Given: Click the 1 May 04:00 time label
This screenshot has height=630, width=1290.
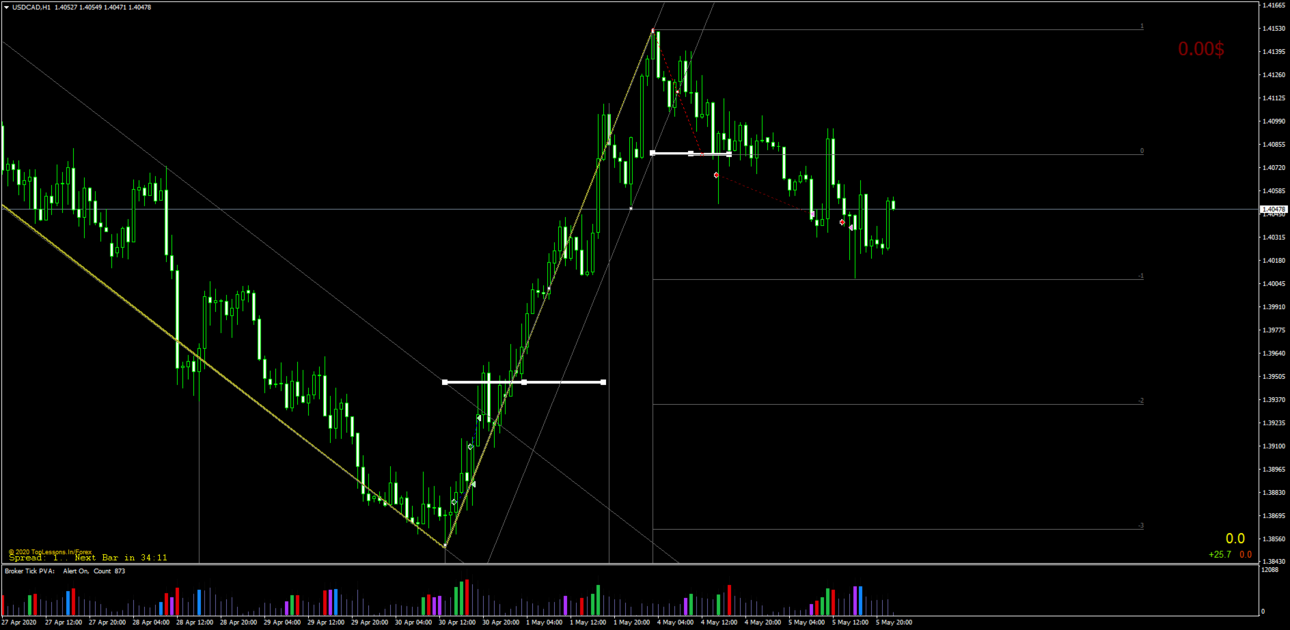Looking at the screenshot, I should (546, 622).
